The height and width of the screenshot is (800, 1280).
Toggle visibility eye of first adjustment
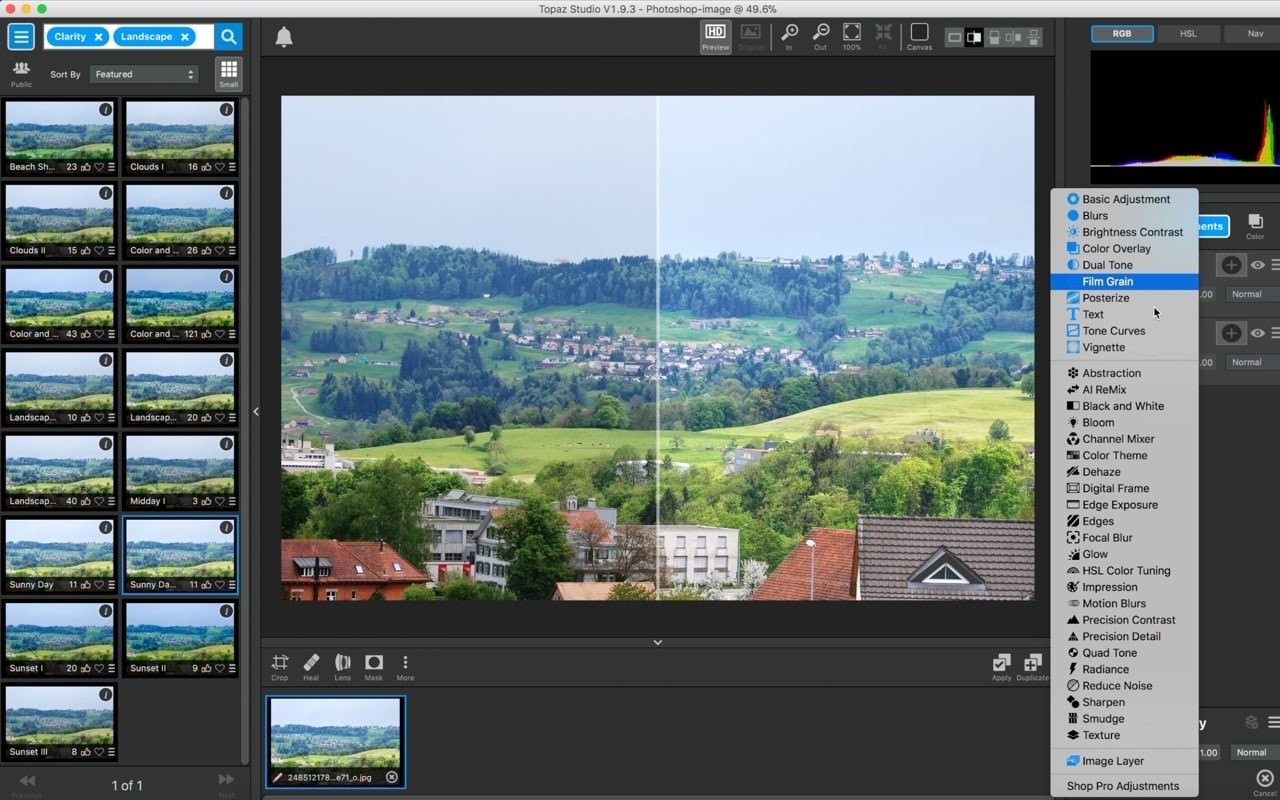tap(1258, 265)
